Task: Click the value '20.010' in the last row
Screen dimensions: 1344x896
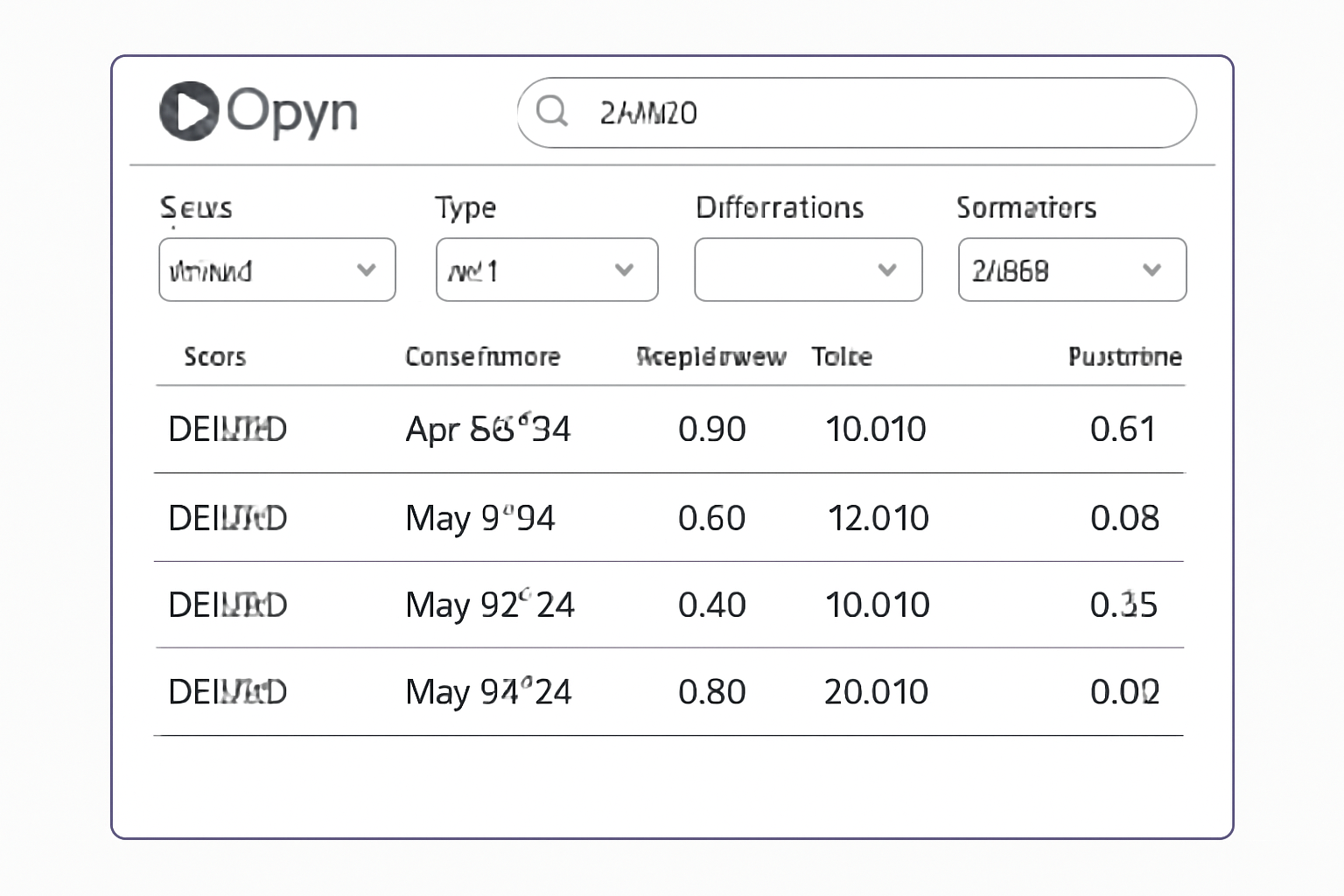Action: (x=877, y=691)
